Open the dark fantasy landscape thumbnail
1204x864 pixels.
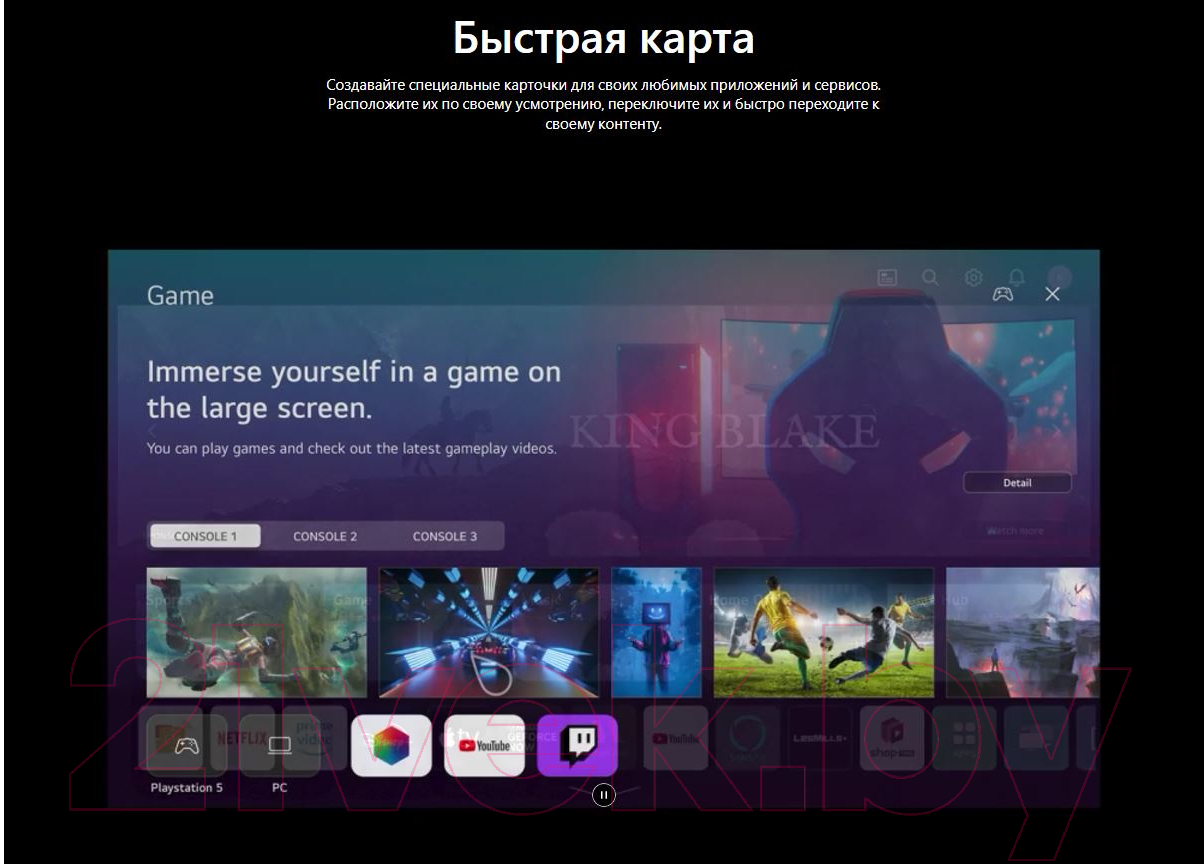click(1023, 632)
